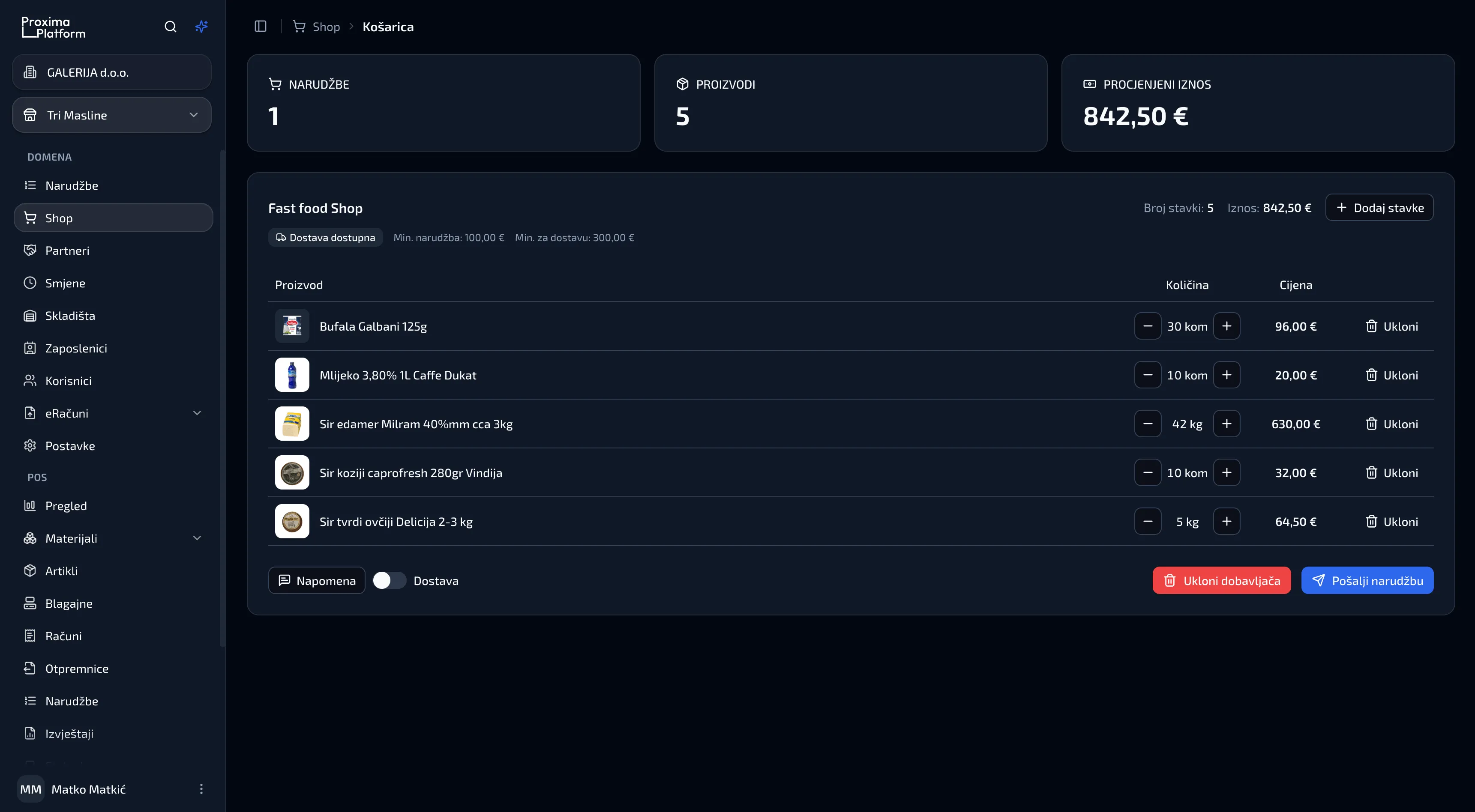The height and width of the screenshot is (812, 1475).
Task: Increase quantity of Bufala Galbani 125g
Action: tap(1226, 326)
